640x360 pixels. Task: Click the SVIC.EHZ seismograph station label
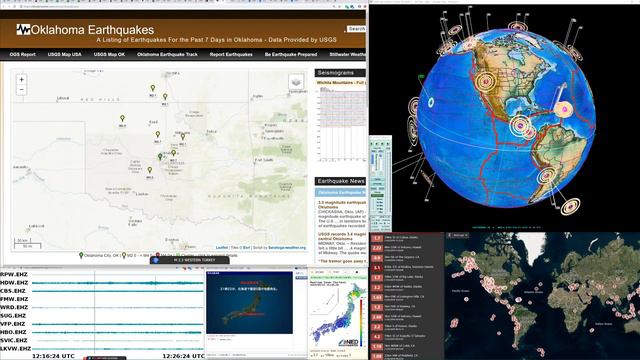tap(14, 340)
